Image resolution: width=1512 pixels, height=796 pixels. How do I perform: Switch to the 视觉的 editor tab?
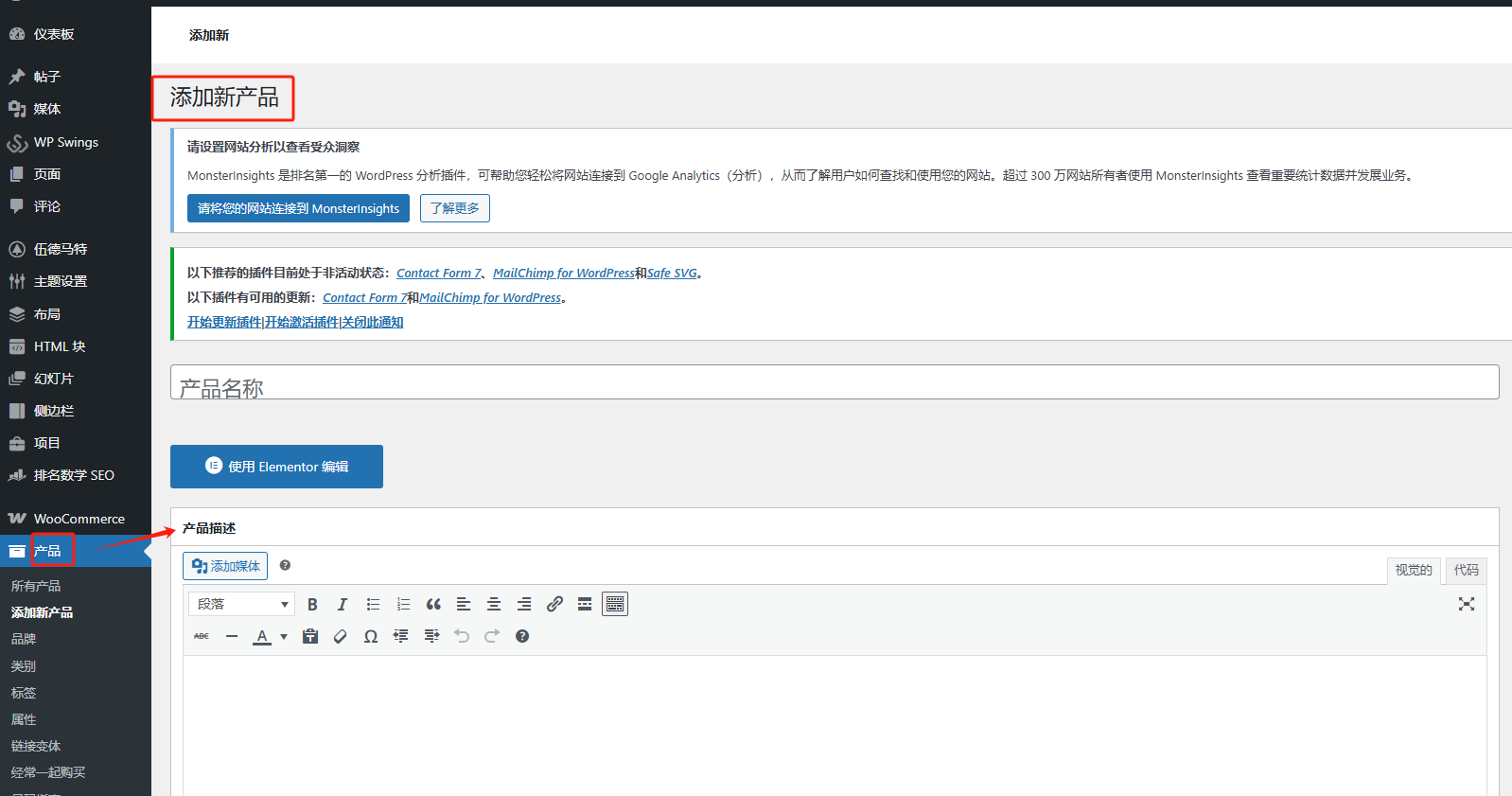pyautogui.click(x=1414, y=570)
